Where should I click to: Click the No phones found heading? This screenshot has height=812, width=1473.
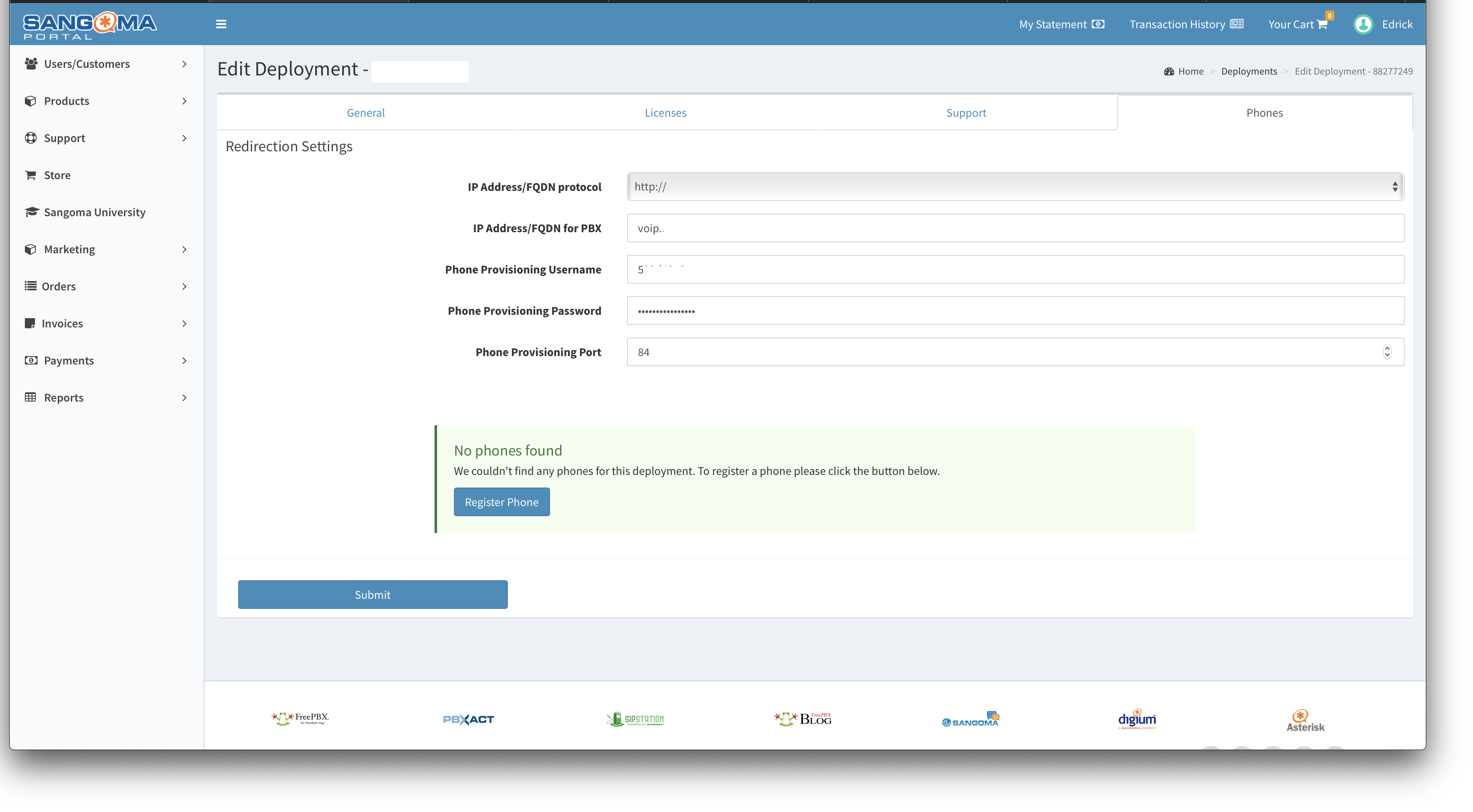coord(508,450)
